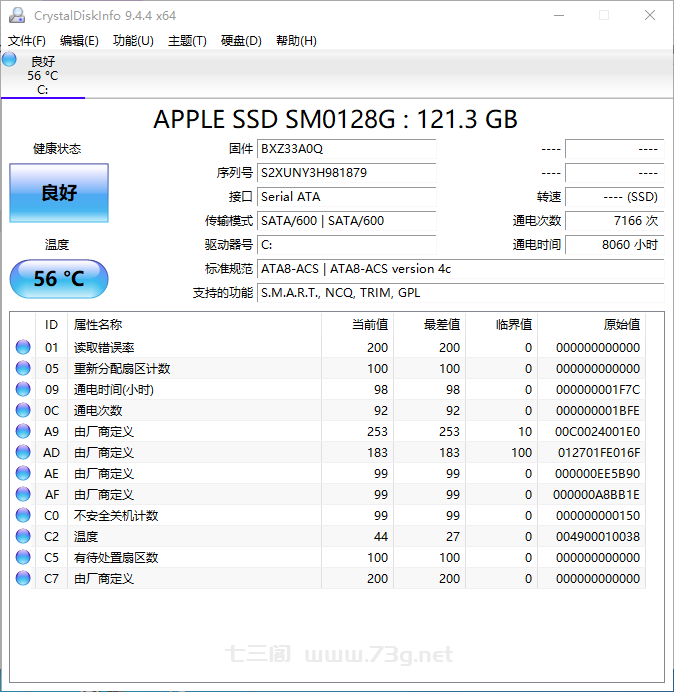Image resolution: width=674 pixels, height=692 pixels.
Task: Click the status orb for attribute C7
Action: click(x=23, y=579)
